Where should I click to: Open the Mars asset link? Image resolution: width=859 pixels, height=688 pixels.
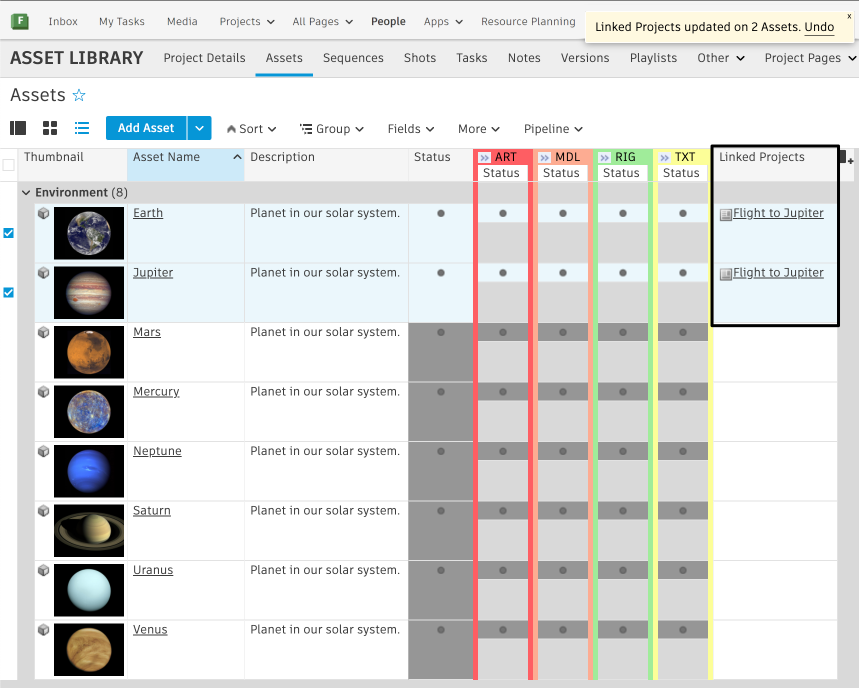pyautogui.click(x=147, y=332)
